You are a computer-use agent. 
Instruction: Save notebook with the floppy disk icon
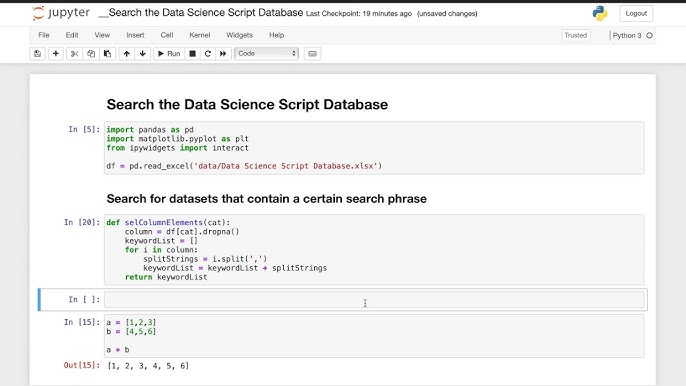tap(38, 54)
